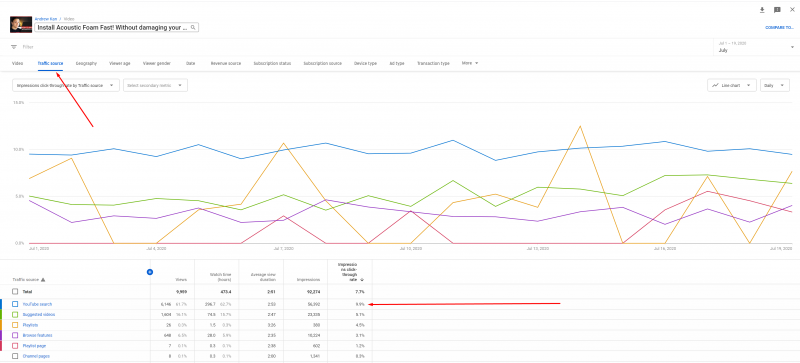Viewport: 800px width, 363px height.
Task: Open the Daily granularity dropdown
Action: tap(774, 85)
